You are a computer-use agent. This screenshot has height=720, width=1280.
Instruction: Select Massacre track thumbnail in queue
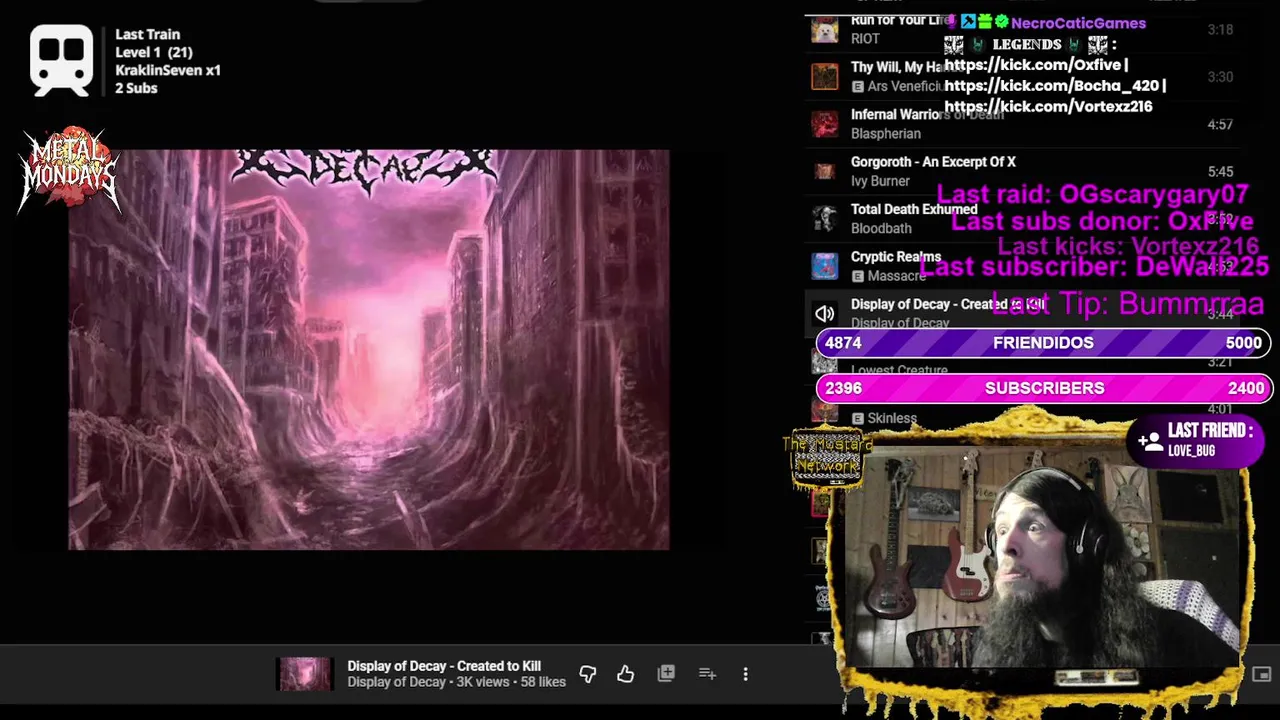coord(824,266)
